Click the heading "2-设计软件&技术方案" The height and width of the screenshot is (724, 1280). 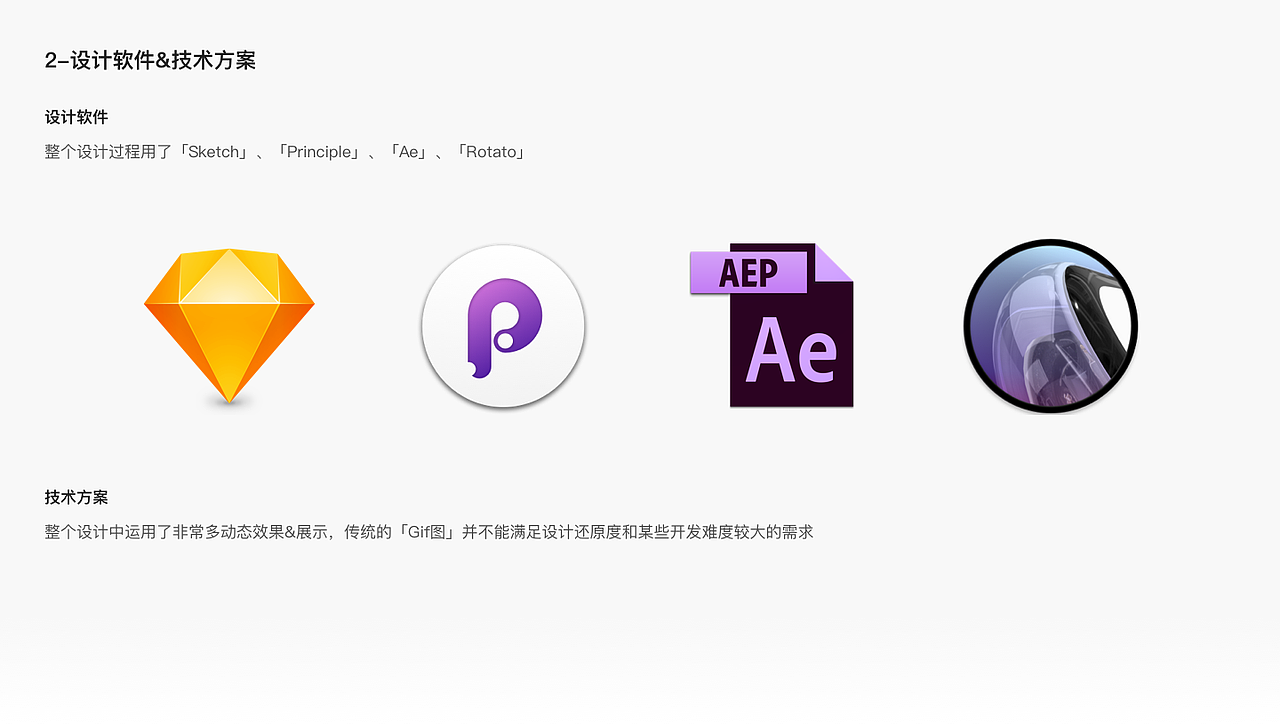click(x=150, y=60)
